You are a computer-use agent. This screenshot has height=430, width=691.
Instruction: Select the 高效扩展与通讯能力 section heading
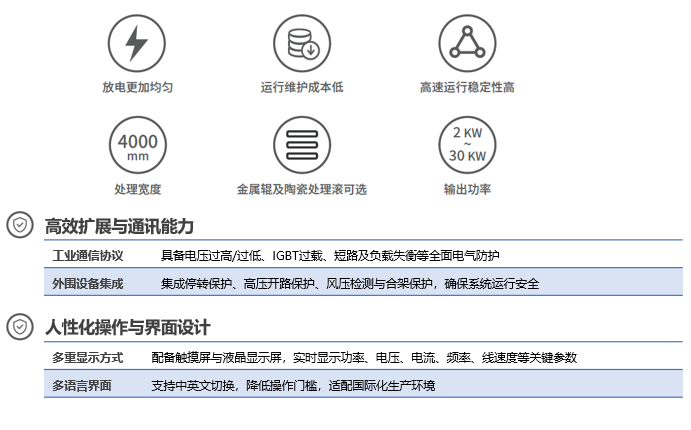[119, 226]
